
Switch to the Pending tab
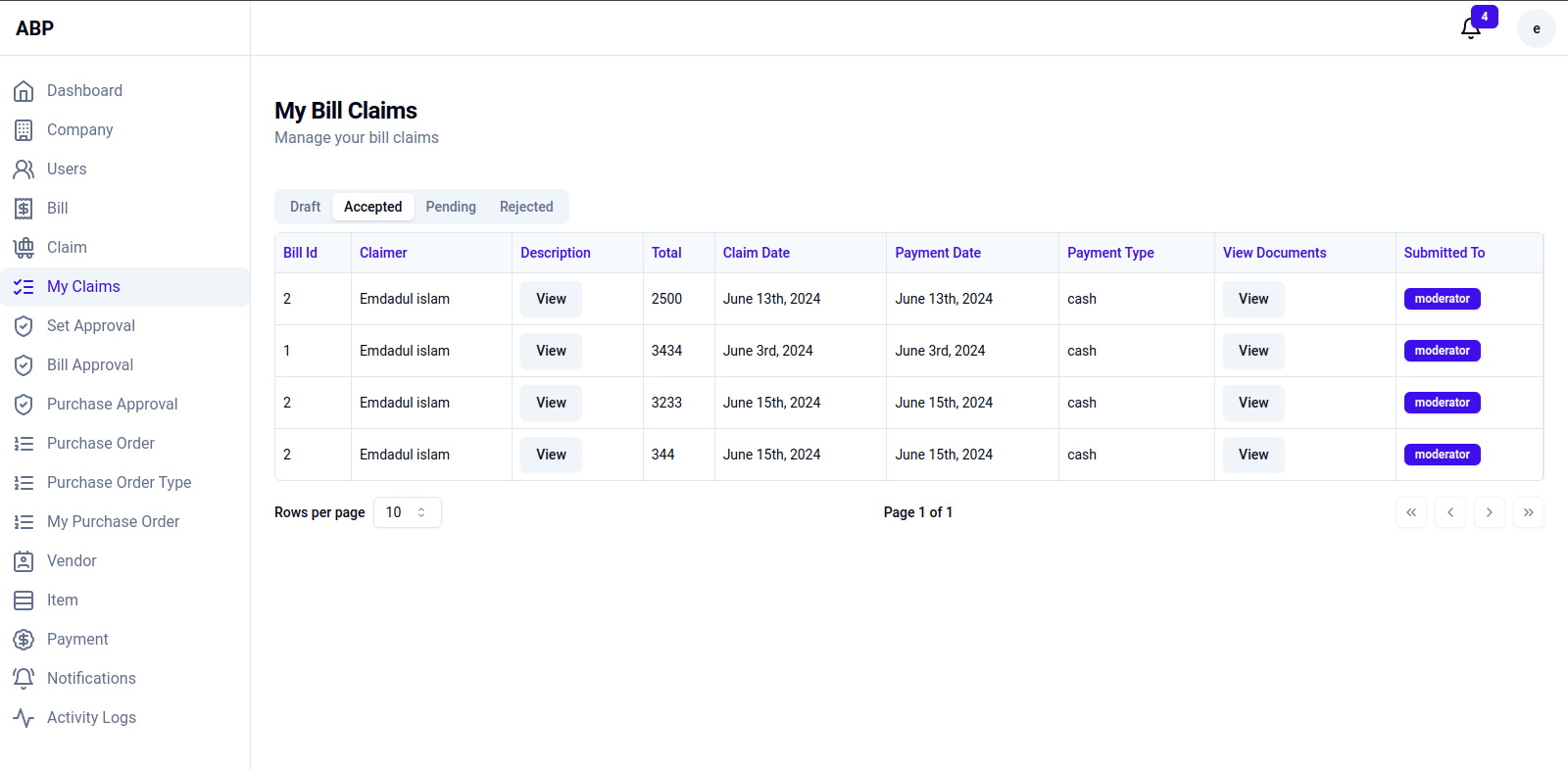(451, 207)
